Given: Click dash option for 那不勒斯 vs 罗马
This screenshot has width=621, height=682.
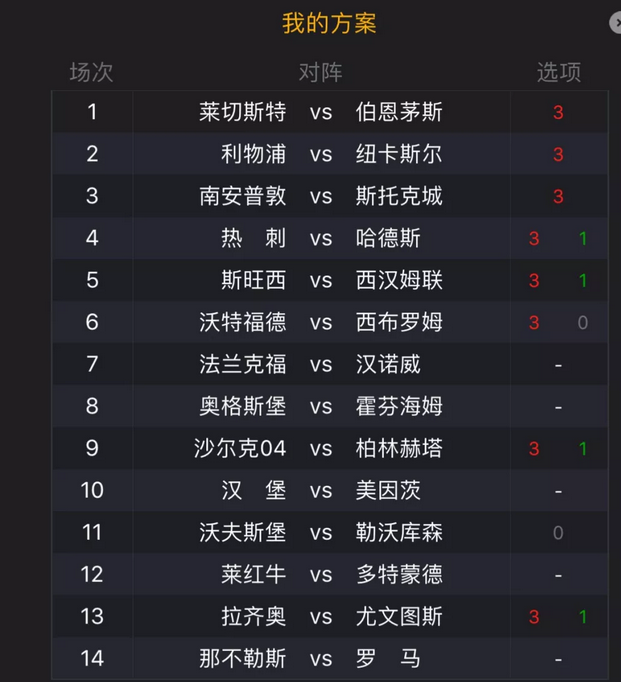Looking at the screenshot, I should [558, 660].
